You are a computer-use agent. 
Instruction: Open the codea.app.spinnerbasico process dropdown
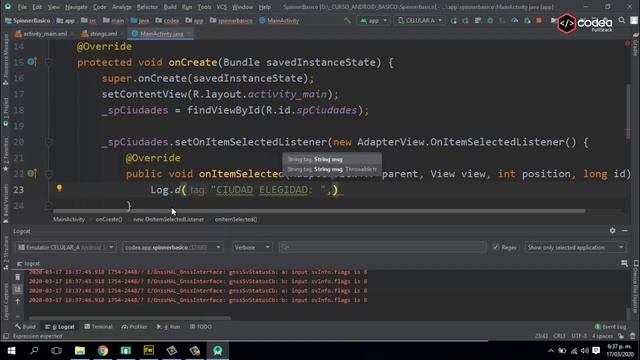coord(172,247)
